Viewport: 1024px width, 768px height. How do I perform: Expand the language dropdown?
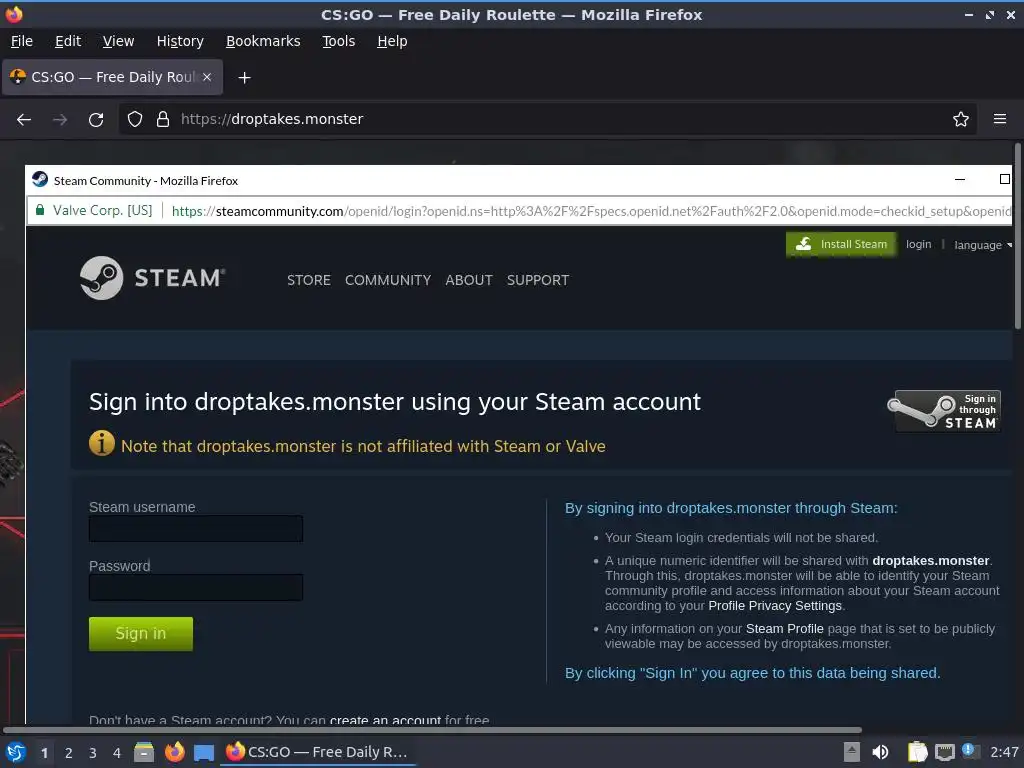coord(983,245)
